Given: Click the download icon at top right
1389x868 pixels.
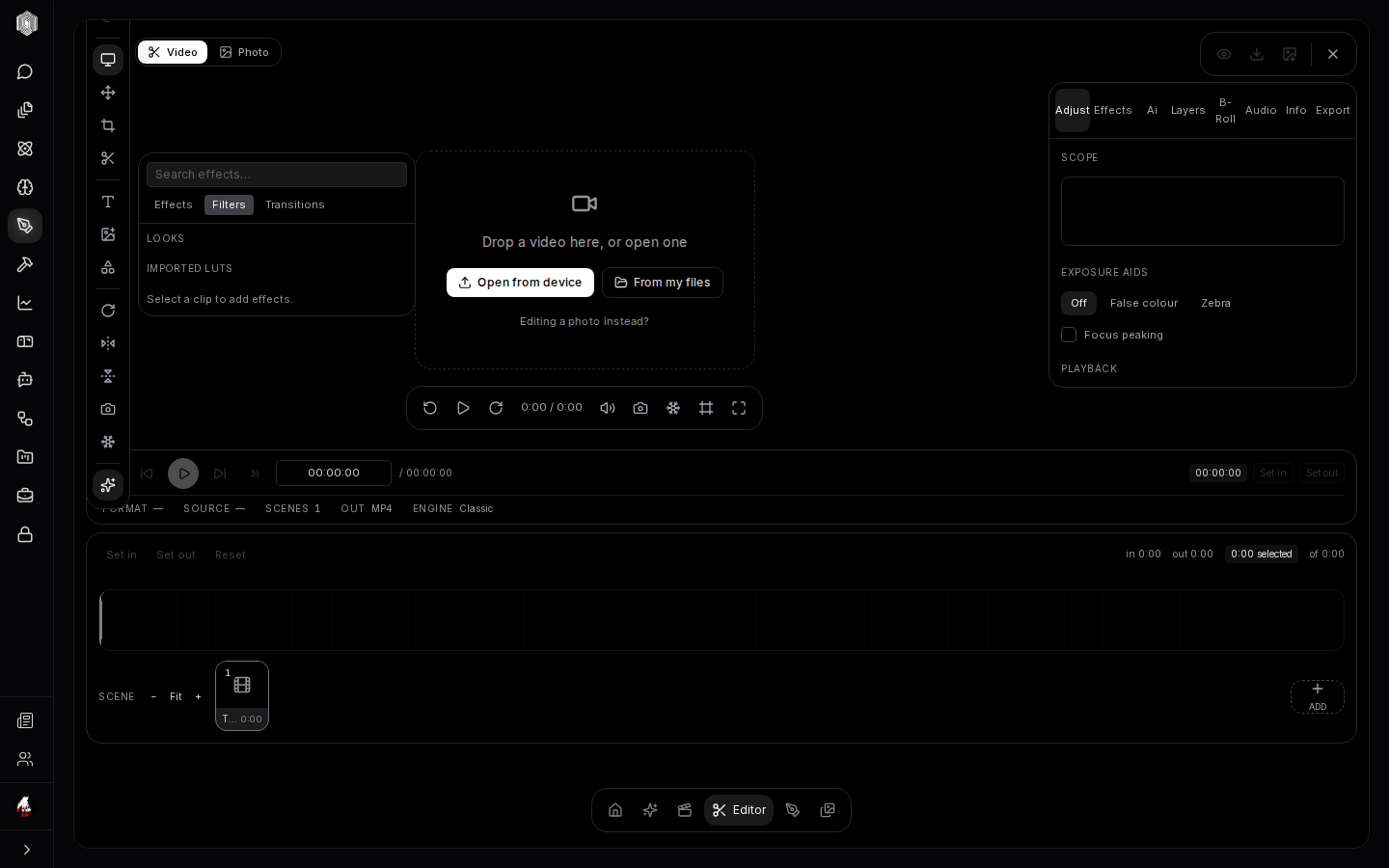Looking at the screenshot, I should 1257,54.
